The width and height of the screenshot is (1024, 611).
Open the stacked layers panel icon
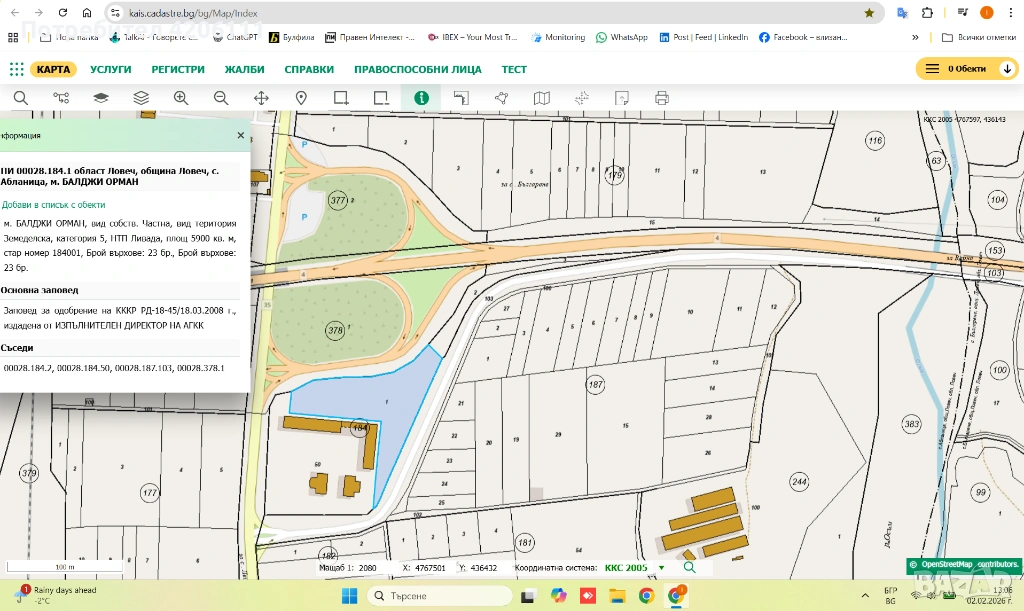141,98
